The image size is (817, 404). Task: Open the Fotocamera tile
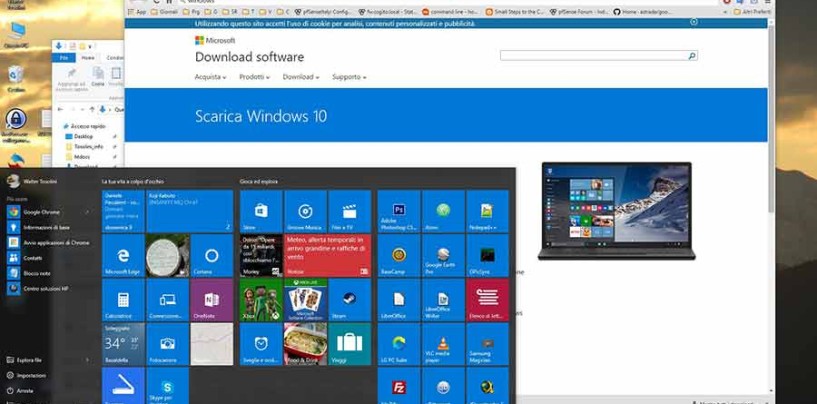pos(167,344)
